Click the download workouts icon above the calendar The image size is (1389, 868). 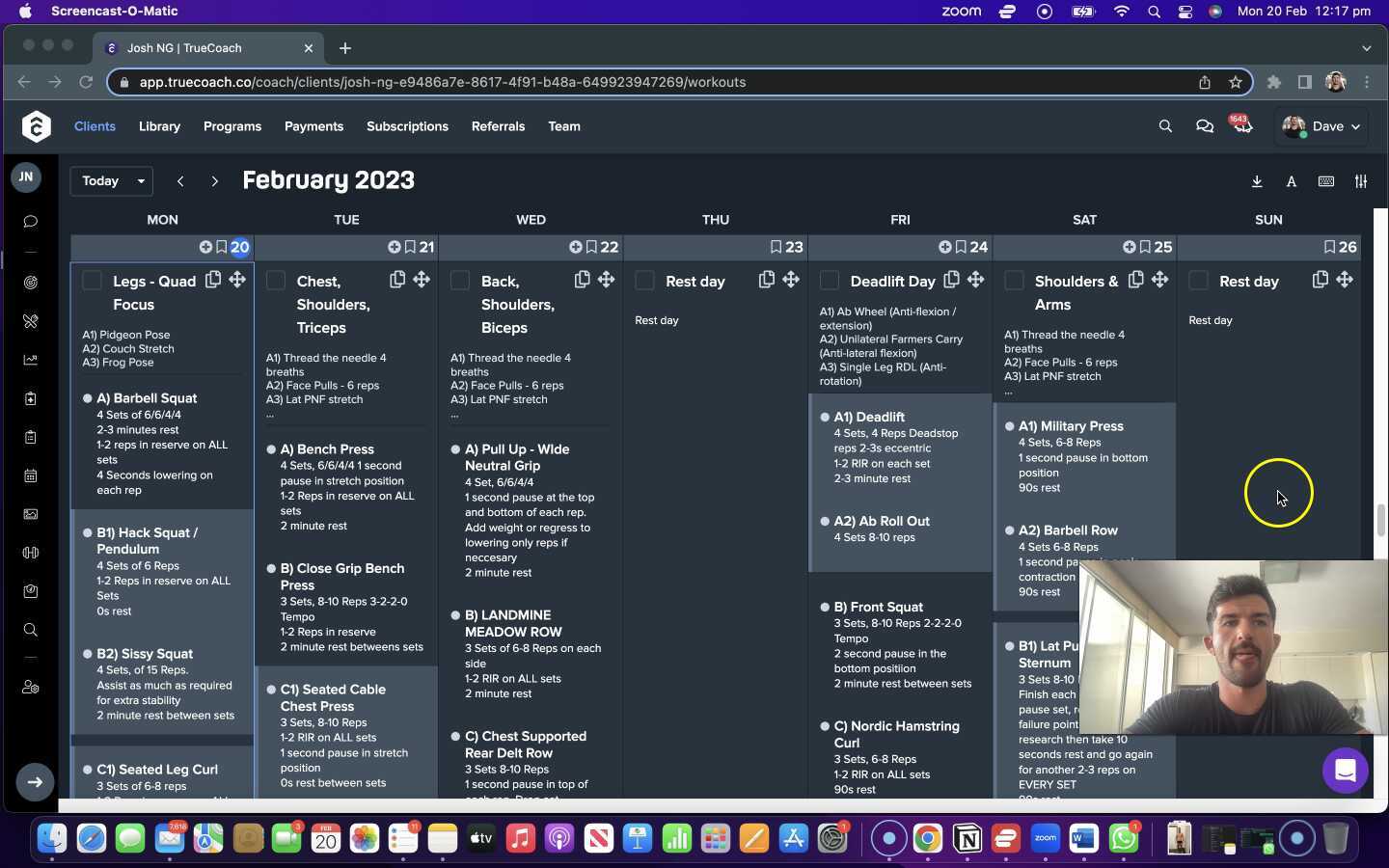pyautogui.click(x=1257, y=181)
